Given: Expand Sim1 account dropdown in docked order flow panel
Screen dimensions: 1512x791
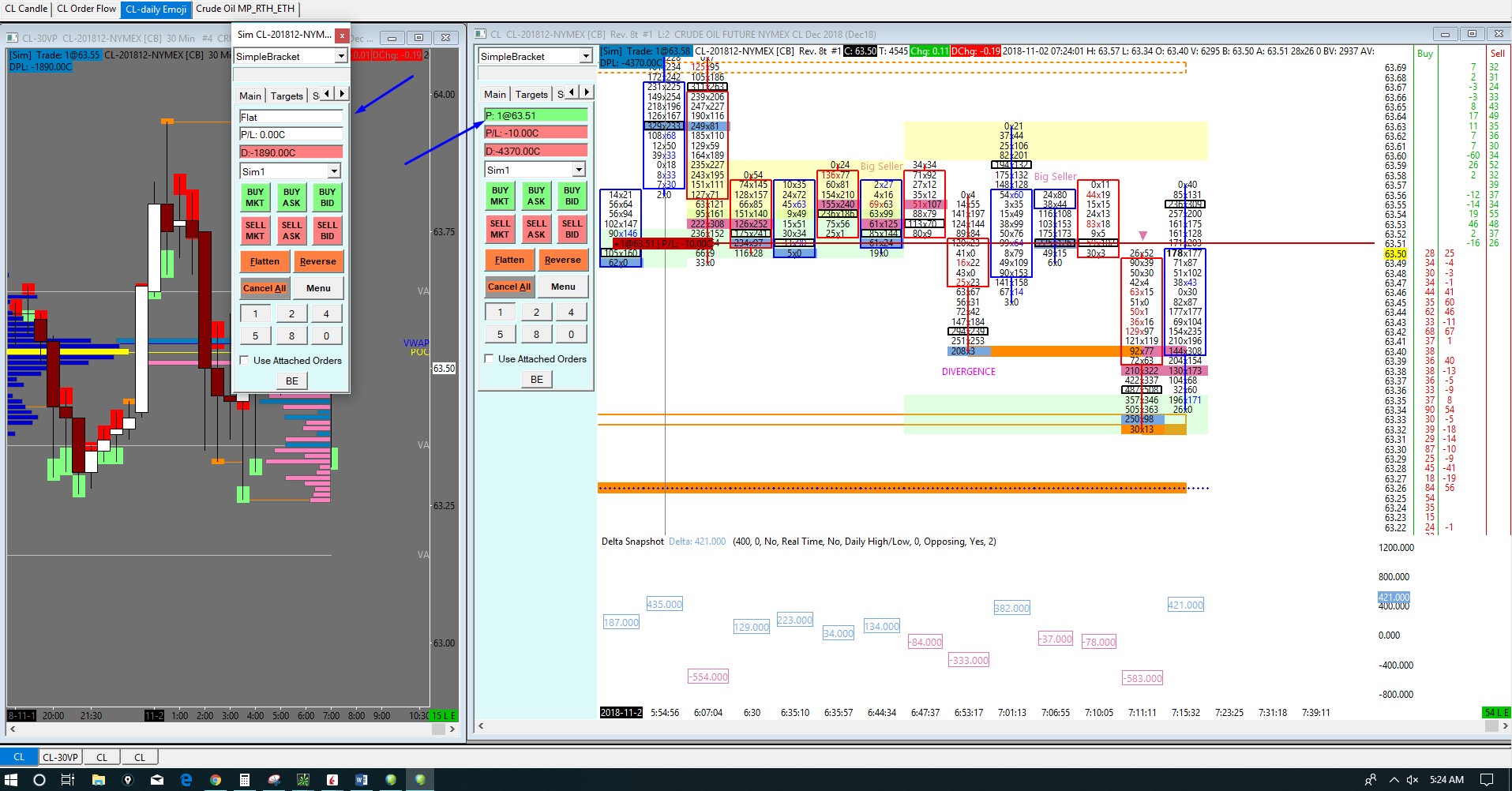Looking at the screenshot, I should [579, 171].
